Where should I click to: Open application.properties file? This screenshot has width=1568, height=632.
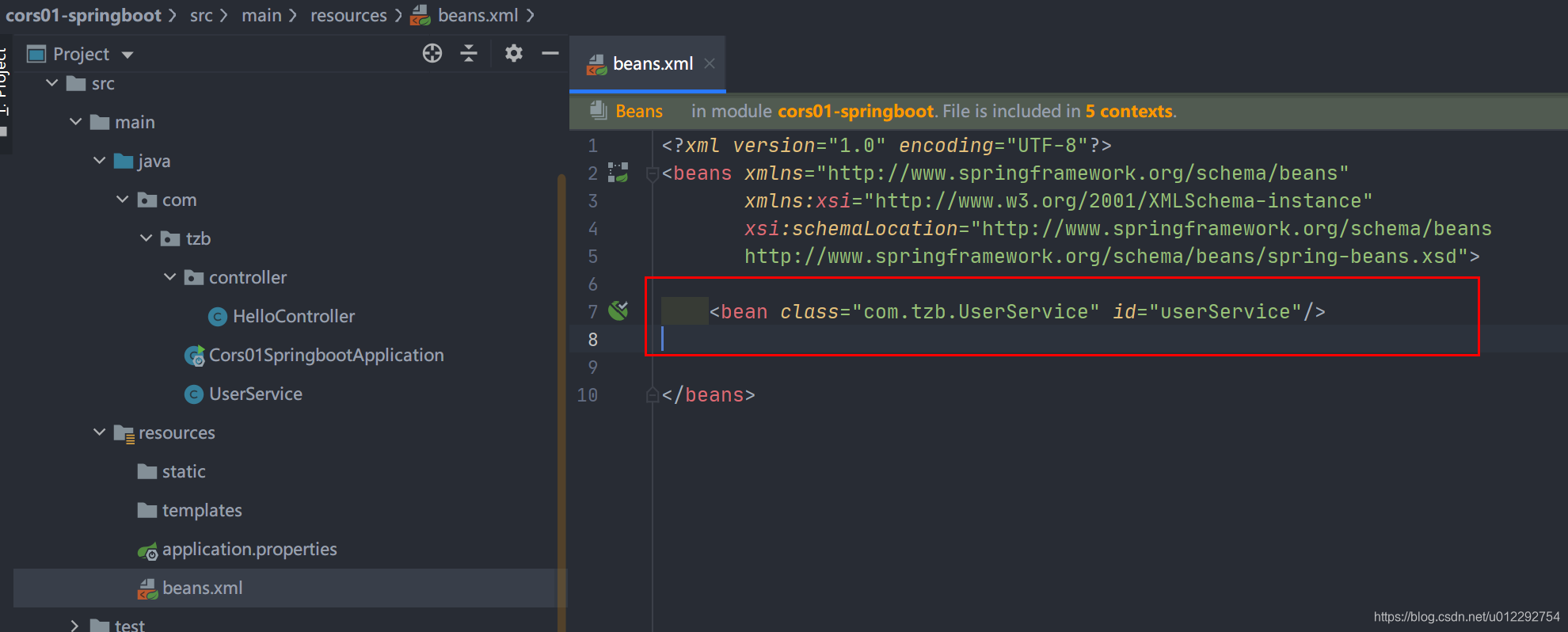tap(249, 549)
